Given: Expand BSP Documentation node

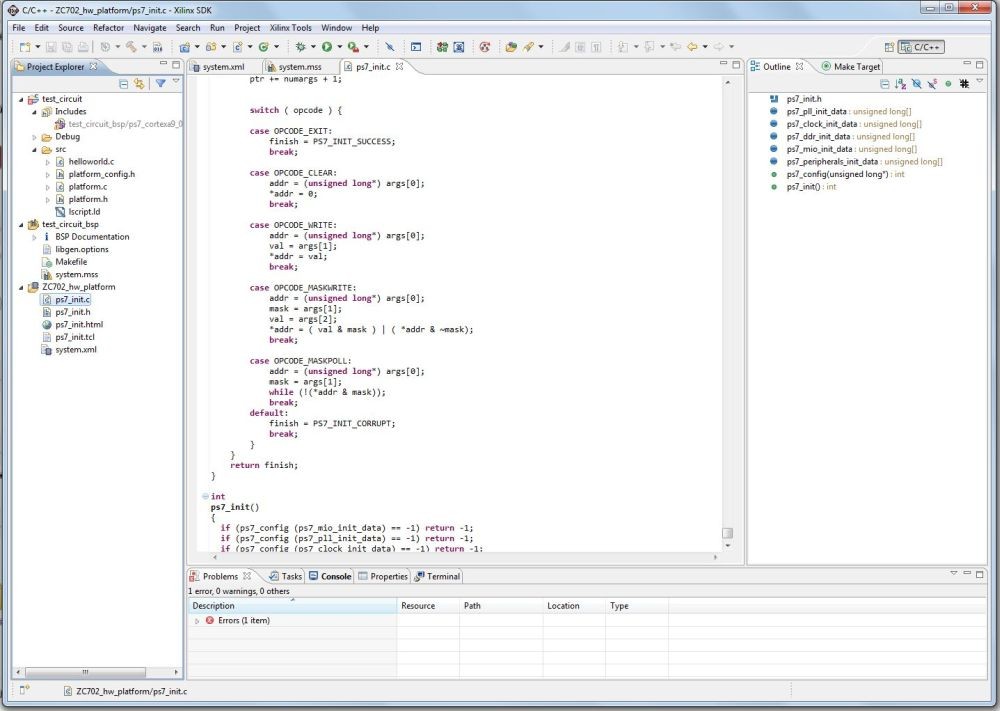Looking at the screenshot, I should point(34,237).
